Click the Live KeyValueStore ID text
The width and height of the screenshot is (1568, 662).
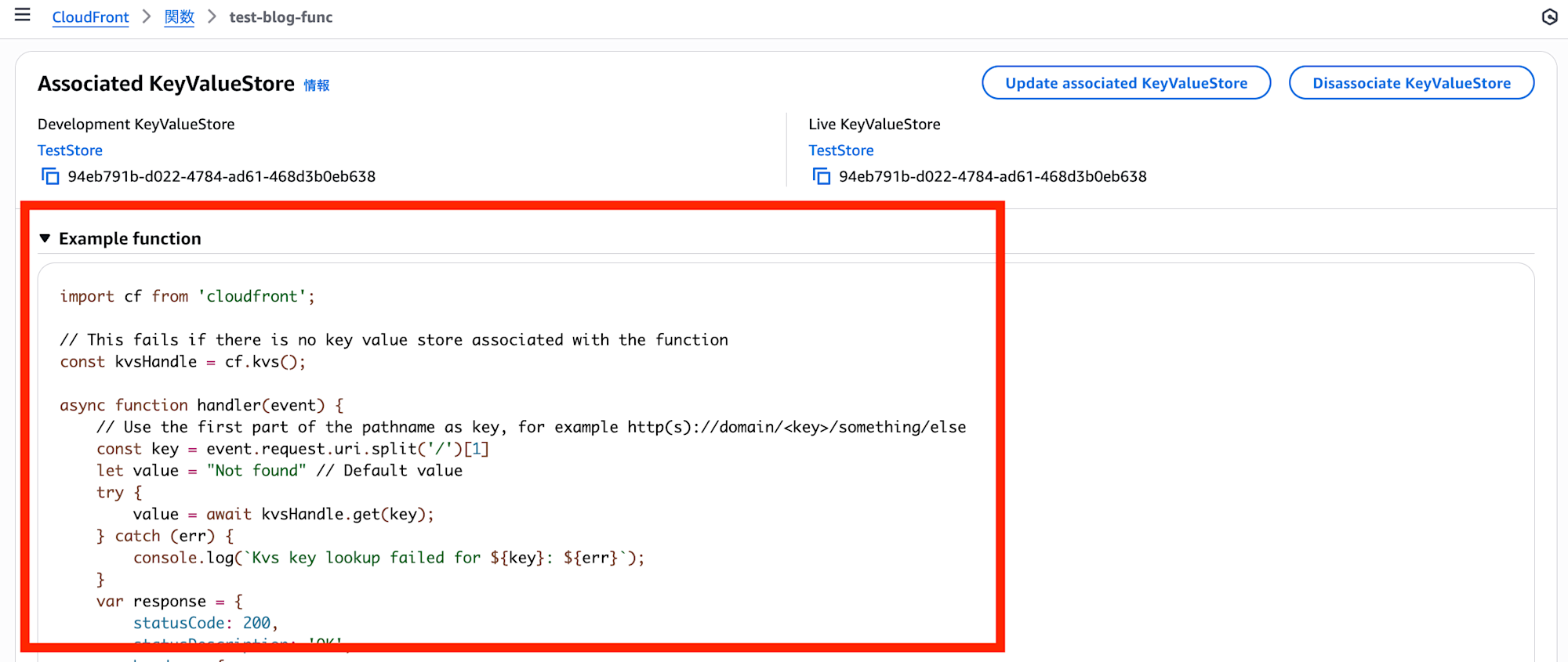click(x=993, y=176)
